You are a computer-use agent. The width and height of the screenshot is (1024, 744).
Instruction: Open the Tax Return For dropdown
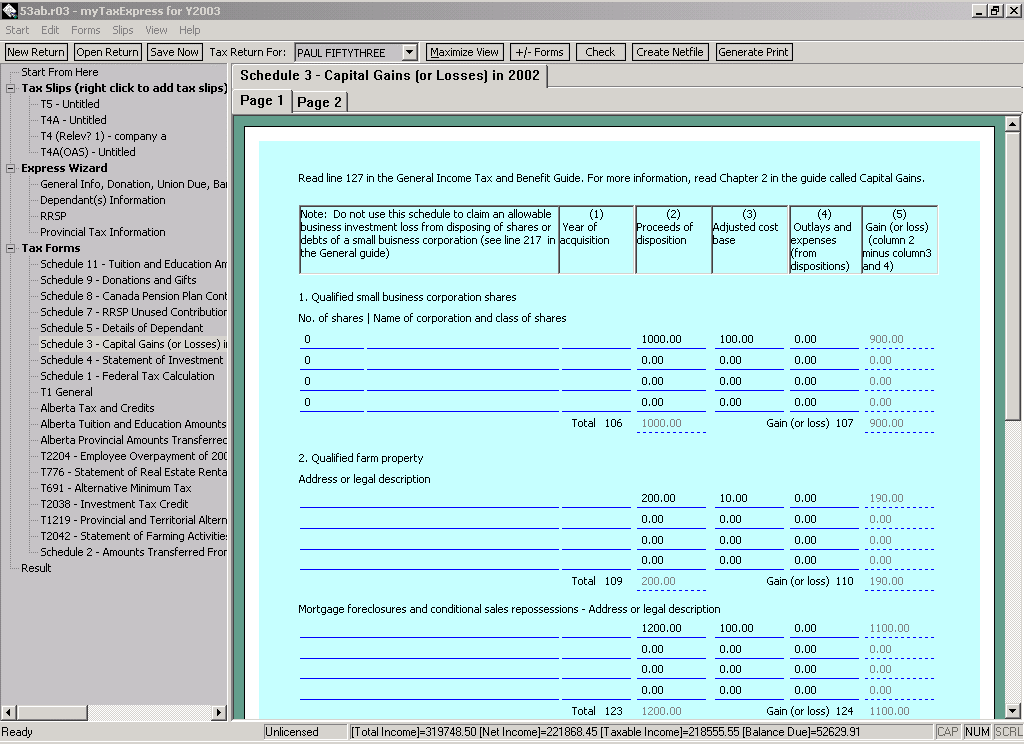point(409,52)
